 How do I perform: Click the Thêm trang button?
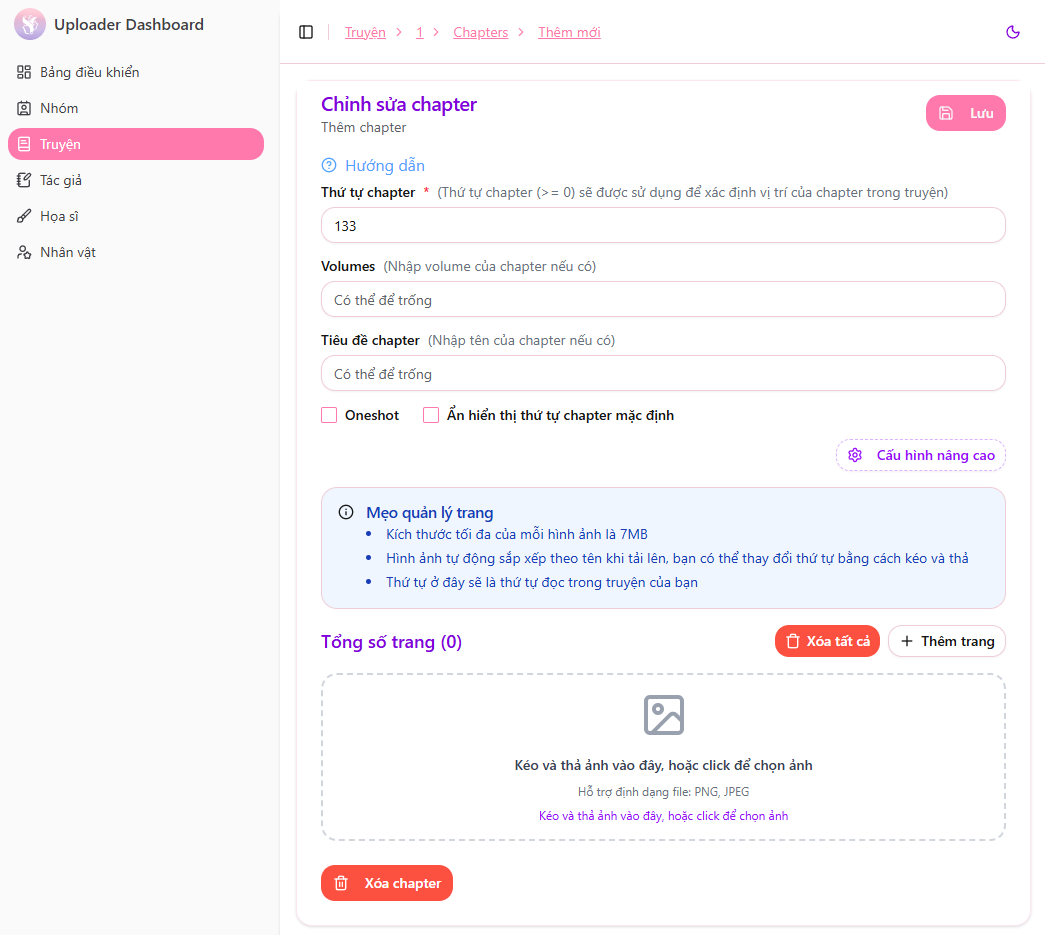[x=946, y=641]
